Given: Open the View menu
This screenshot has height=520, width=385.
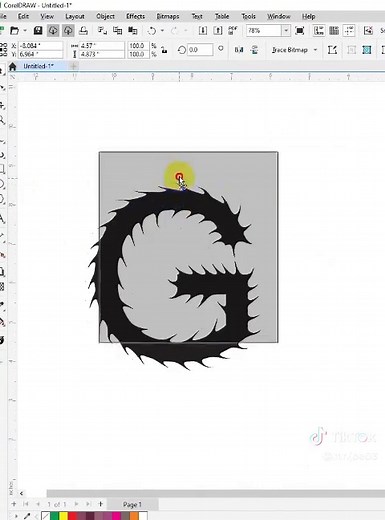Looking at the screenshot, I should click(47, 16).
